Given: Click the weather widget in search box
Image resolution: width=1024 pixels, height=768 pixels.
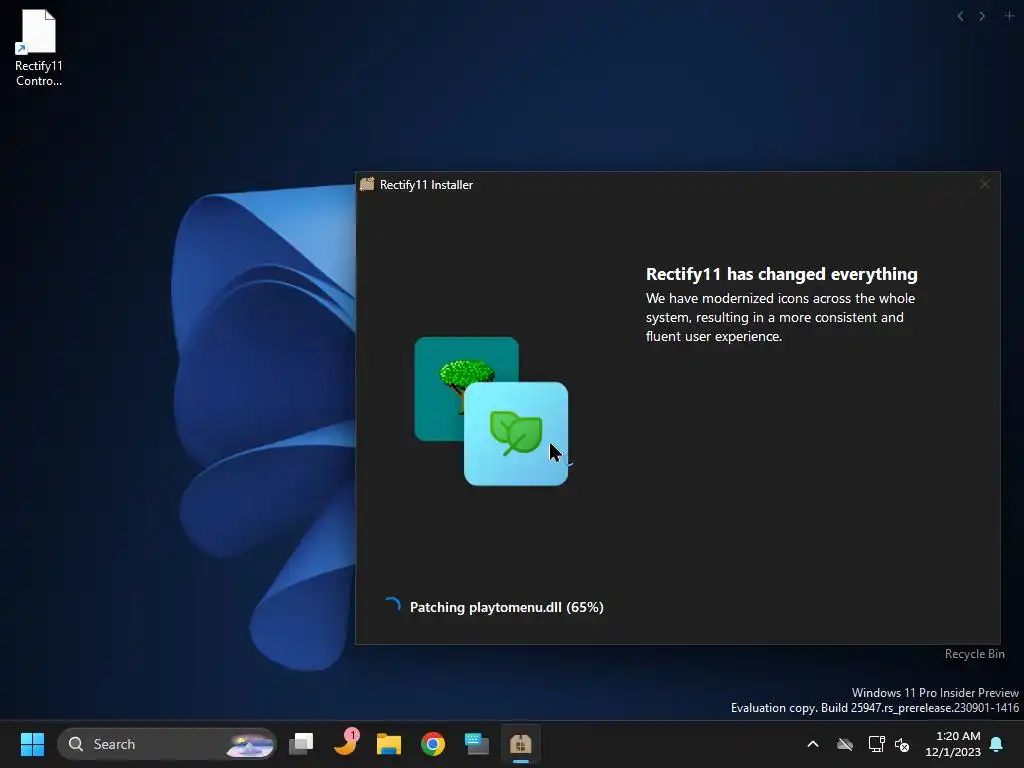Looking at the screenshot, I should pos(249,744).
